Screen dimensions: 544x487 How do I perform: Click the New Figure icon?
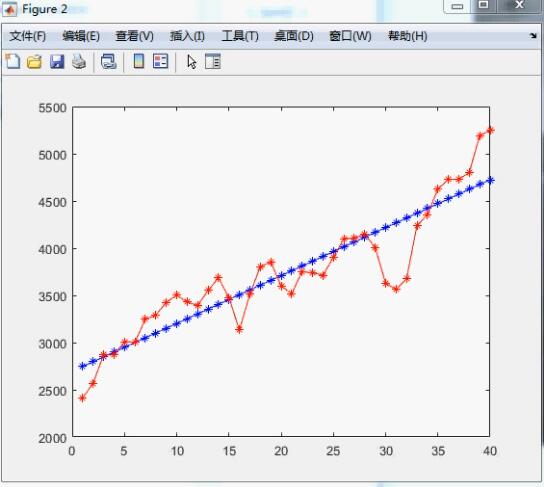tap(13, 61)
